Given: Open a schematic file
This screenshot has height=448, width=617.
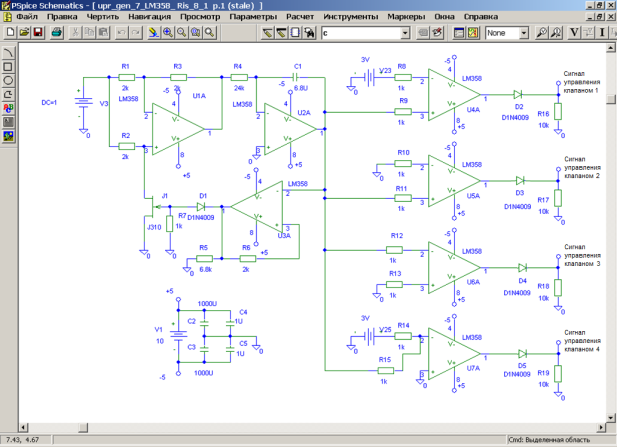Looking at the screenshot, I should [x=24, y=32].
